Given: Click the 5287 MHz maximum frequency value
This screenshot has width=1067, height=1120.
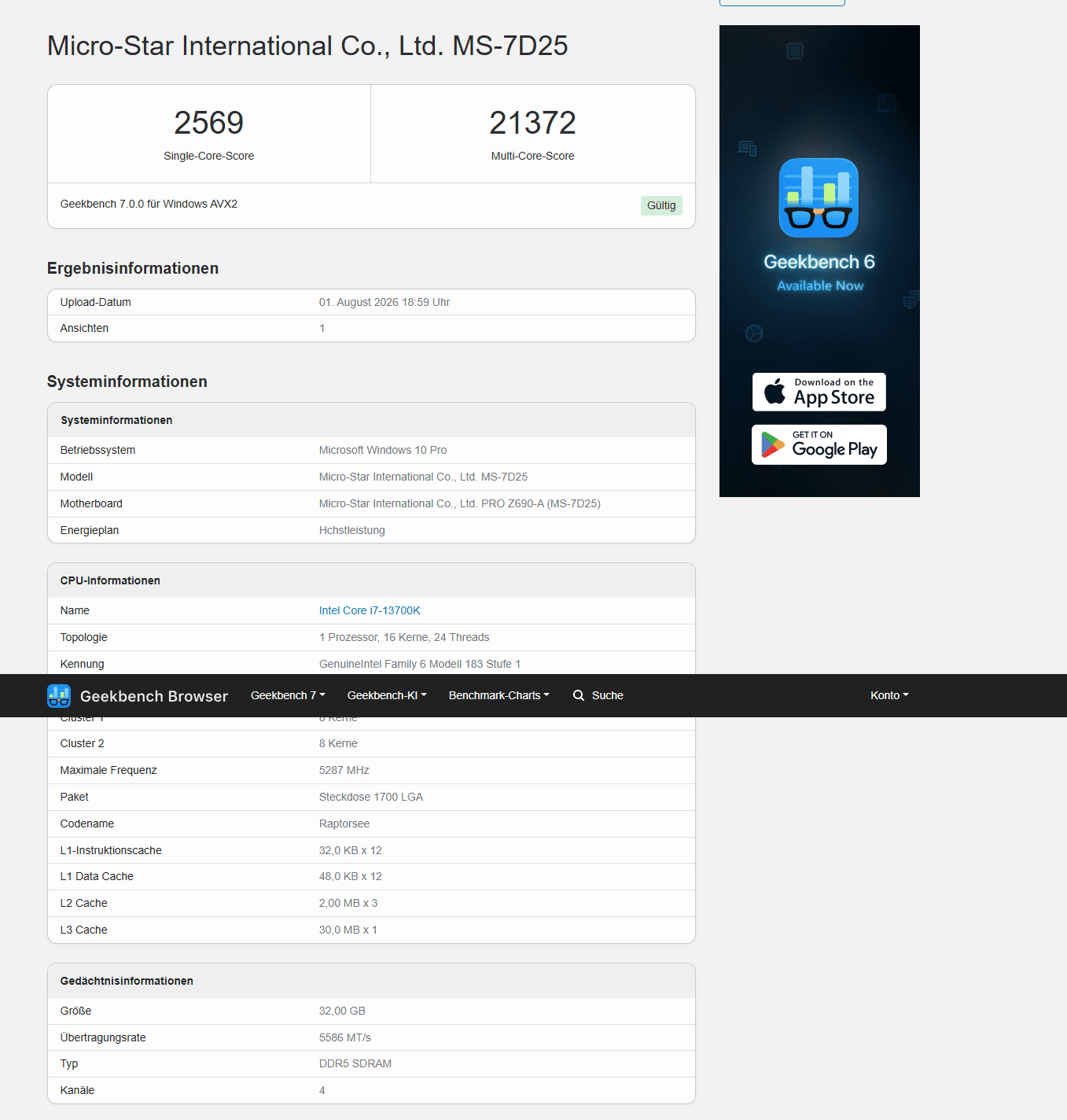Looking at the screenshot, I should (344, 770).
